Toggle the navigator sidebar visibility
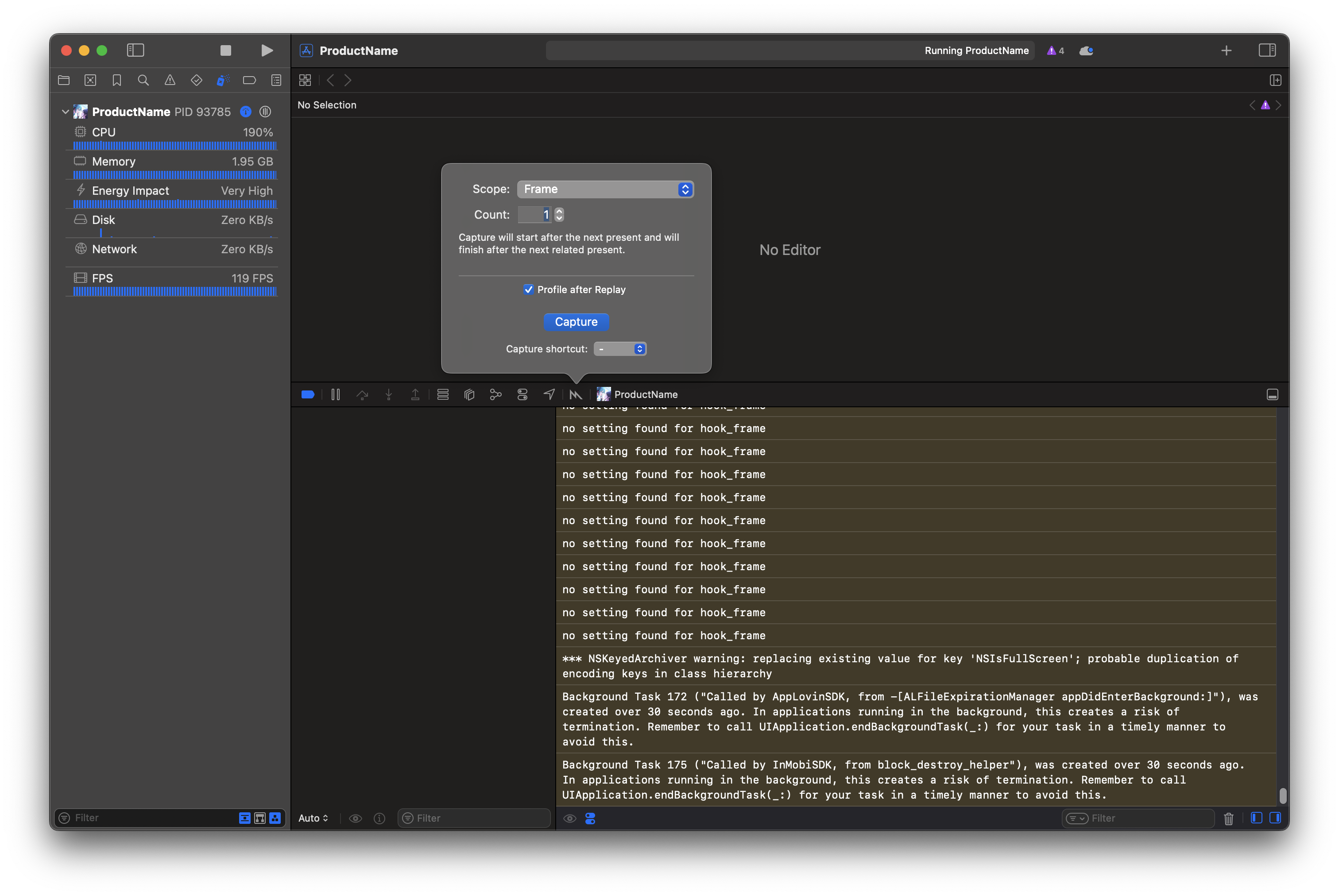1339x896 pixels. (135, 50)
